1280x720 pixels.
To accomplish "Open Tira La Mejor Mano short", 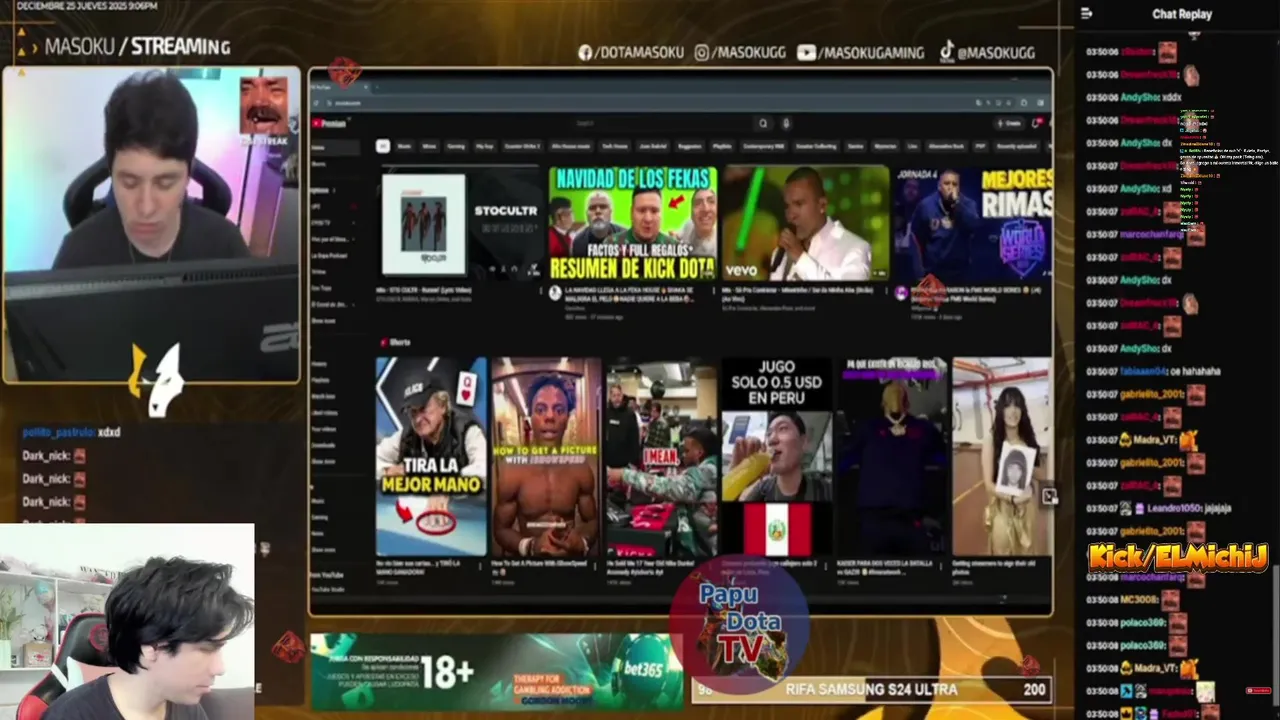I will coord(431,456).
